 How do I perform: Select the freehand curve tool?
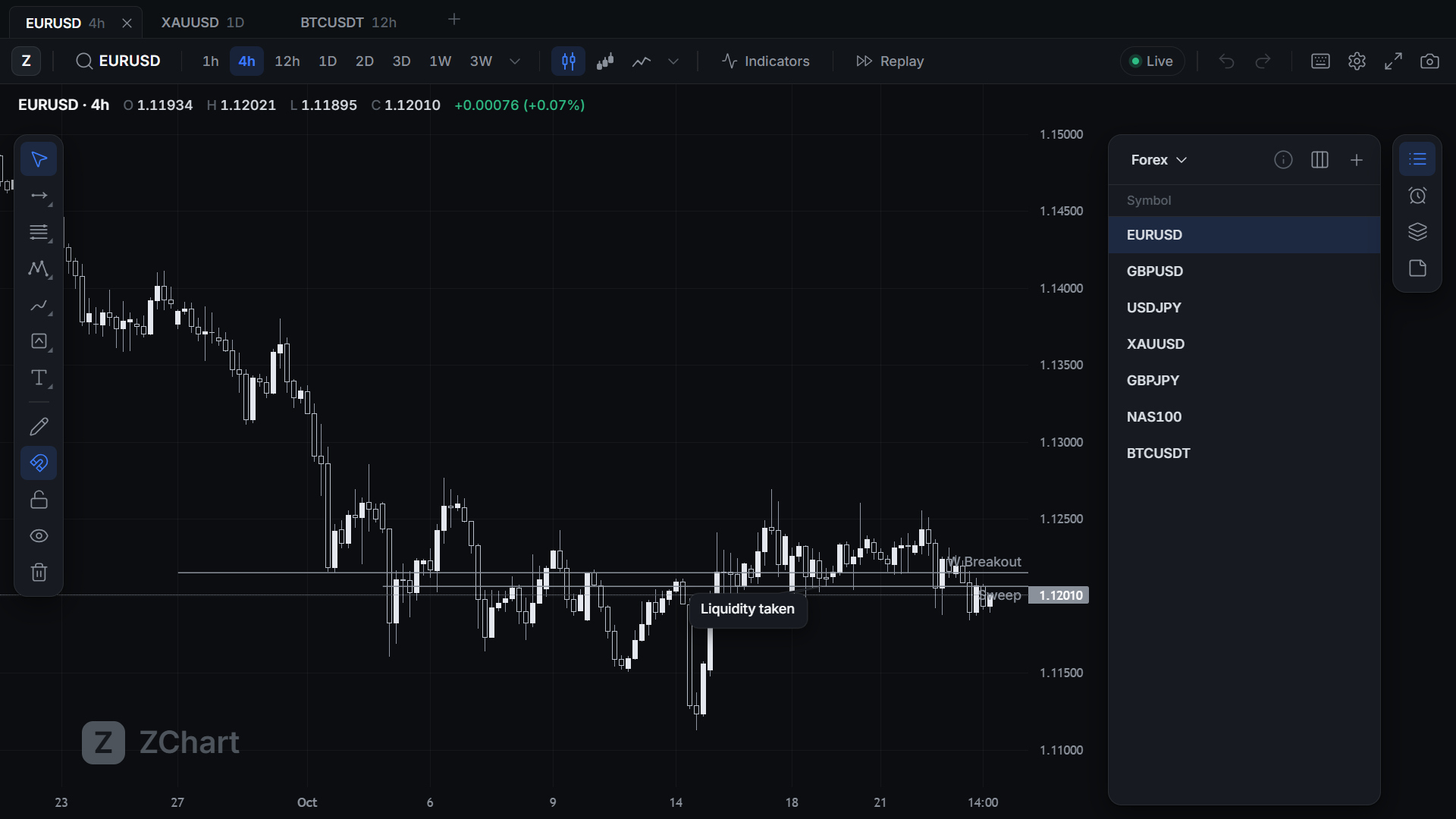click(39, 305)
